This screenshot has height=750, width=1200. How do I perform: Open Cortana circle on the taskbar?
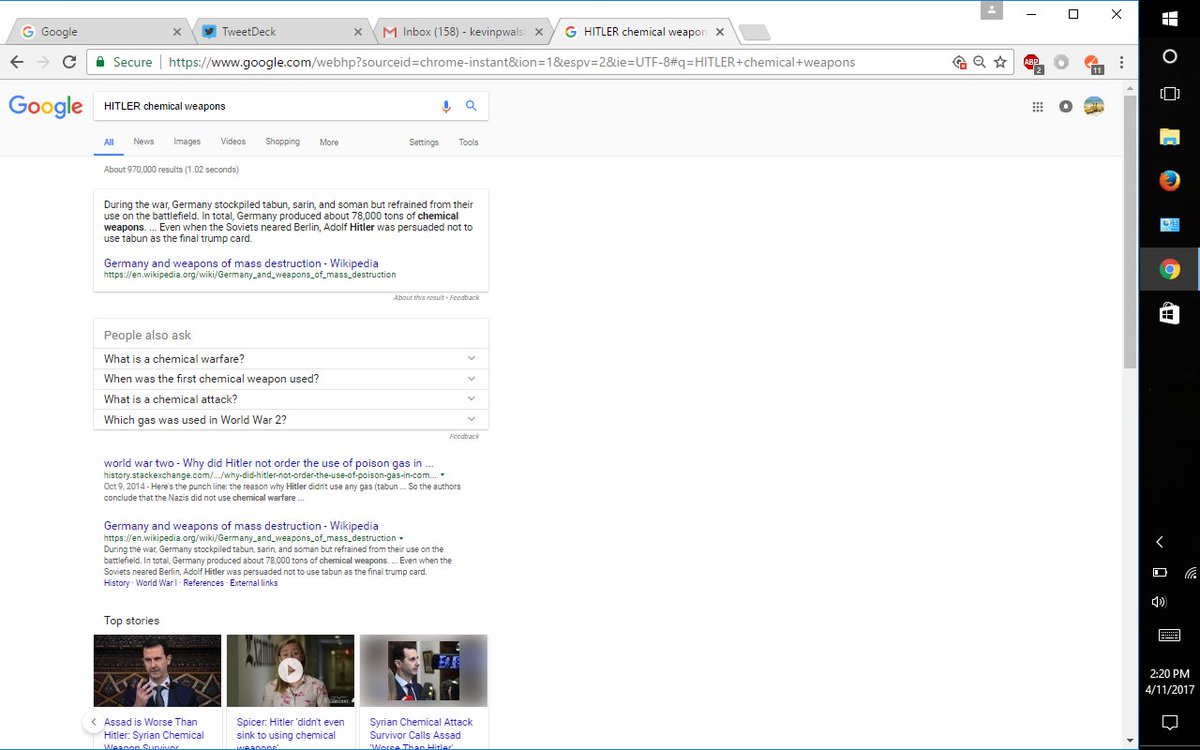coord(1170,56)
